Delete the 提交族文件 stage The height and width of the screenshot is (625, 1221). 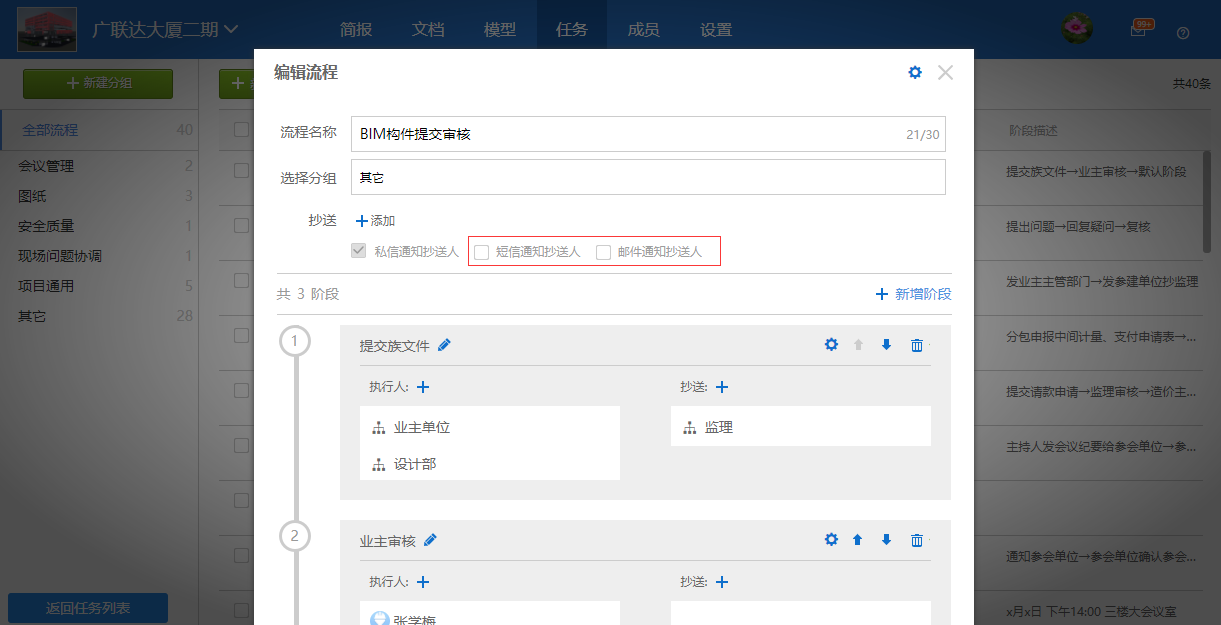(x=917, y=345)
